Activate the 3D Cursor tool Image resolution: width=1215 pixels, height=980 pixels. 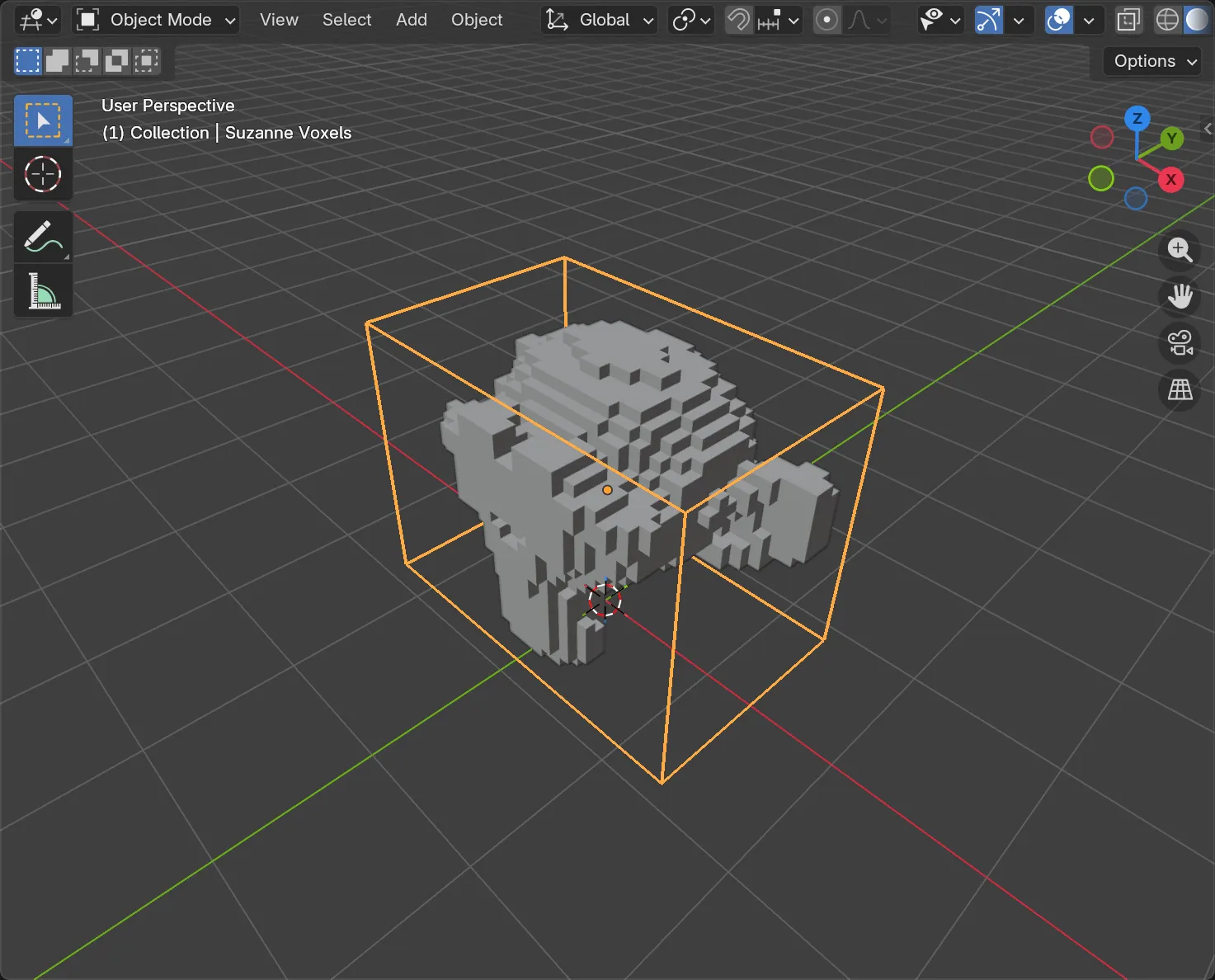tap(43, 174)
